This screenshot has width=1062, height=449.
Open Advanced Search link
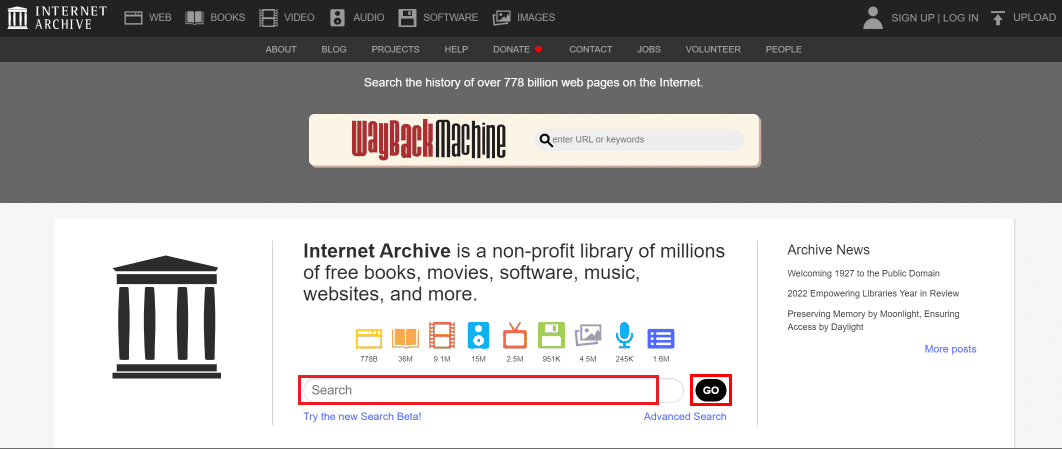pos(685,416)
